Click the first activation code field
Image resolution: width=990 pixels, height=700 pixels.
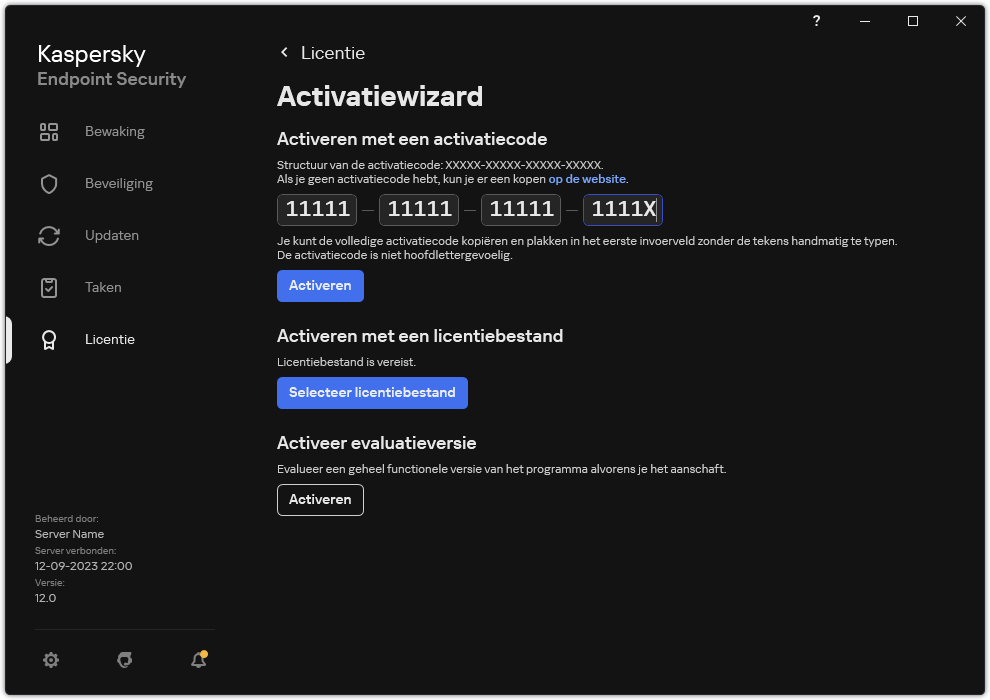coord(316,209)
